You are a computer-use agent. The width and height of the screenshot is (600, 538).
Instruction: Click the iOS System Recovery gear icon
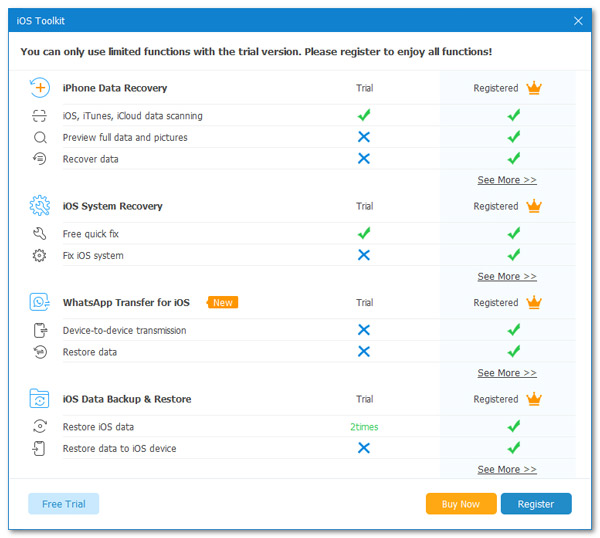point(40,206)
